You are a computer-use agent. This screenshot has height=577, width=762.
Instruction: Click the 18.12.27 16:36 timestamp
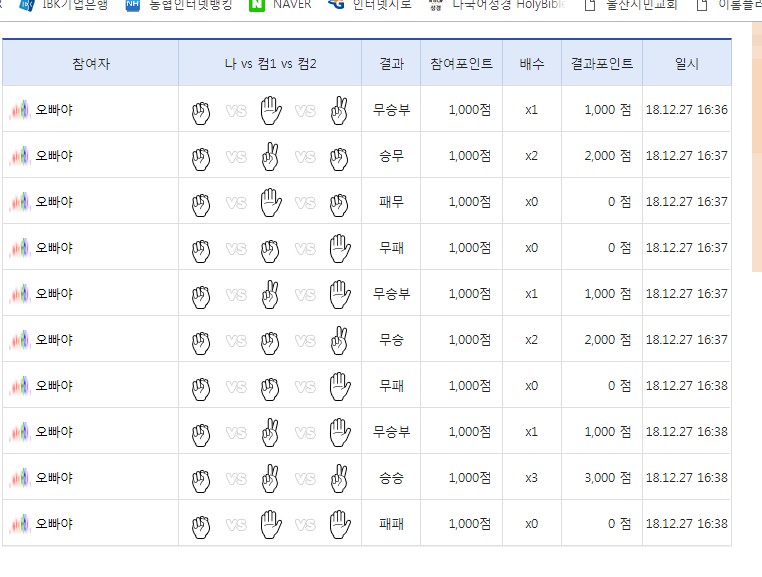[687, 110]
